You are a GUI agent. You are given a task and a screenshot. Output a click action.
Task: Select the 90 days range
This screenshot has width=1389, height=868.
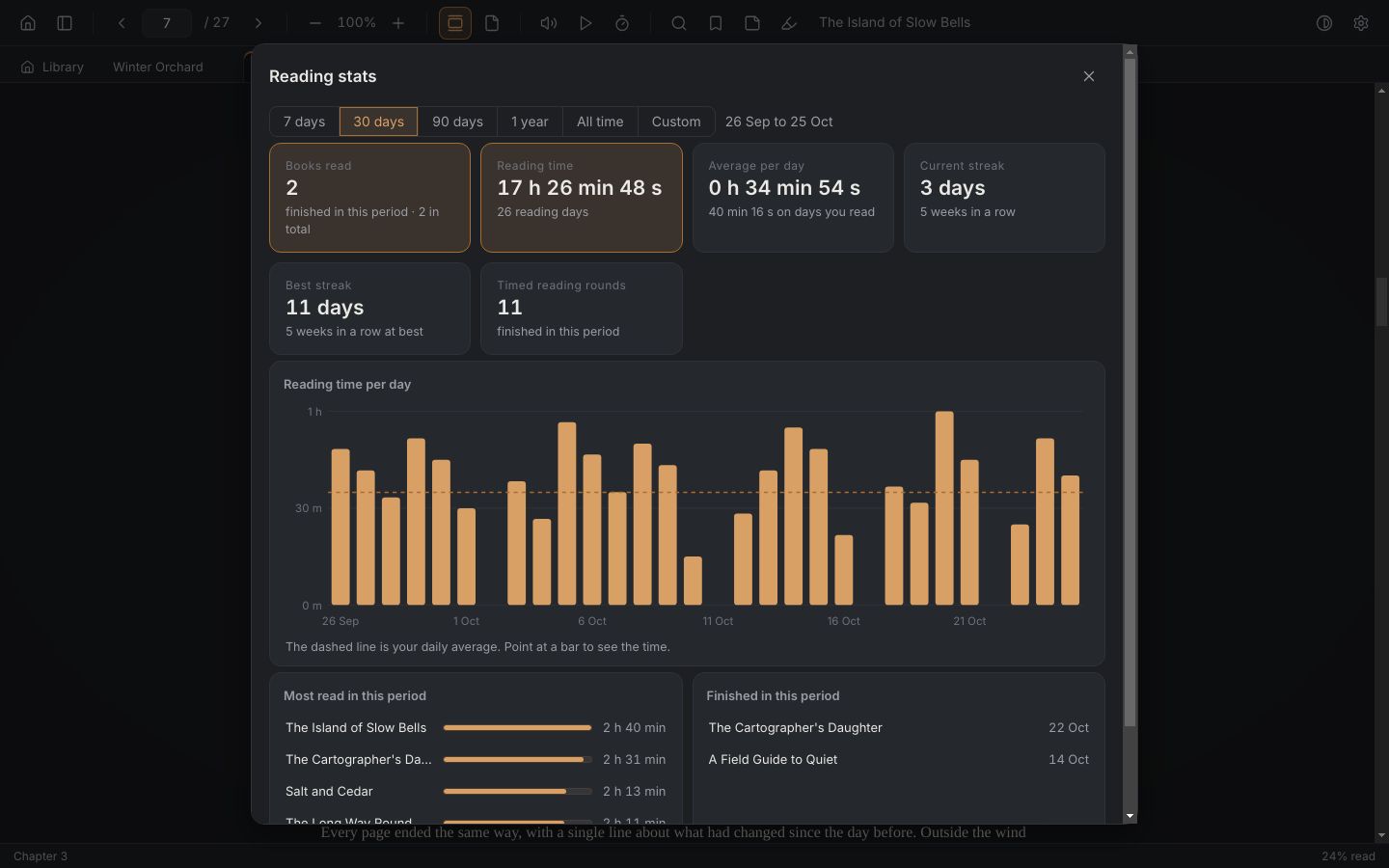tap(457, 122)
